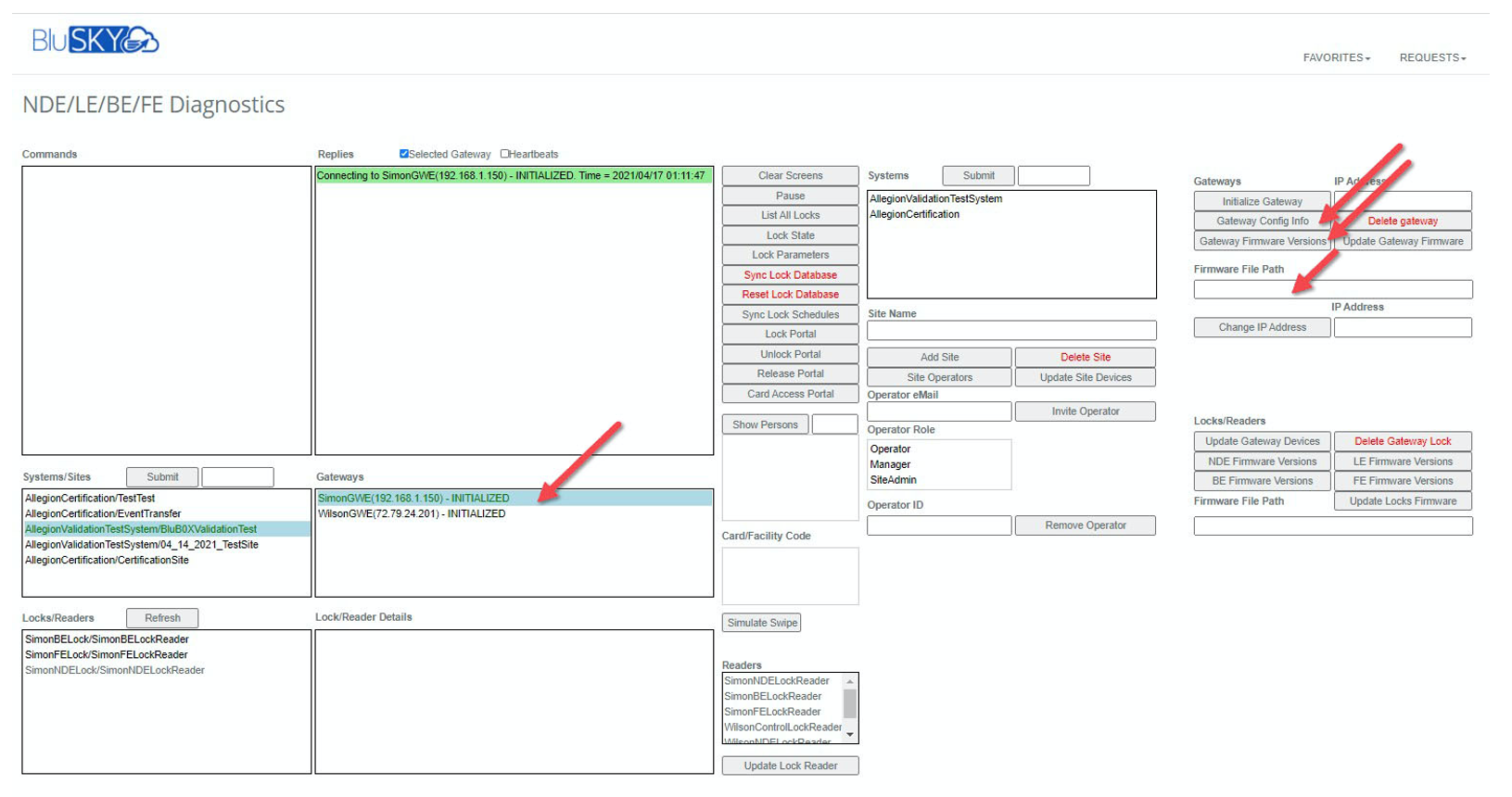This screenshot has width=1512, height=797.
Task: Select SiteAdmin in Operator Role list
Action: tap(893, 480)
